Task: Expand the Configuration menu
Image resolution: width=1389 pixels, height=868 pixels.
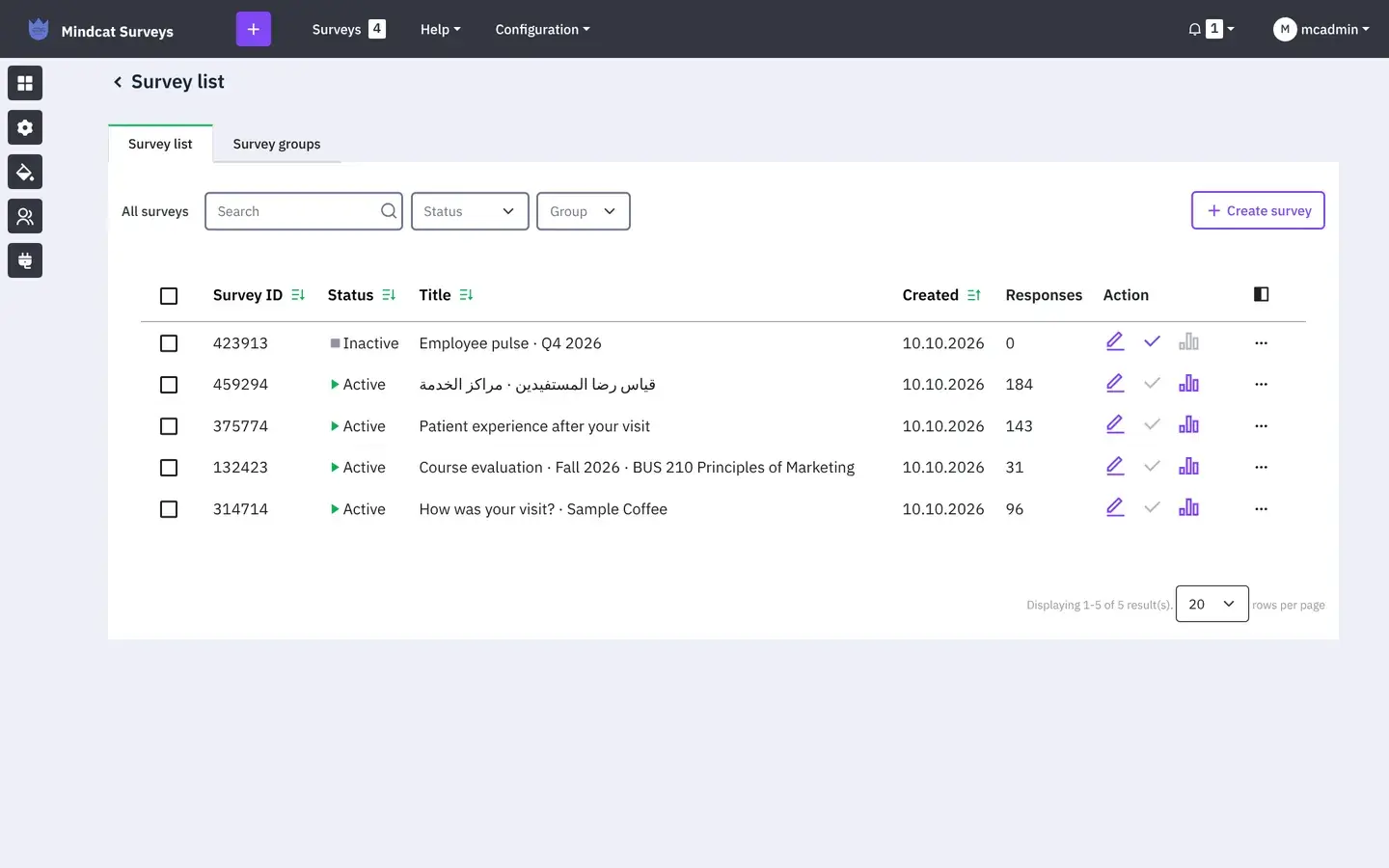Action: (x=542, y=29)
